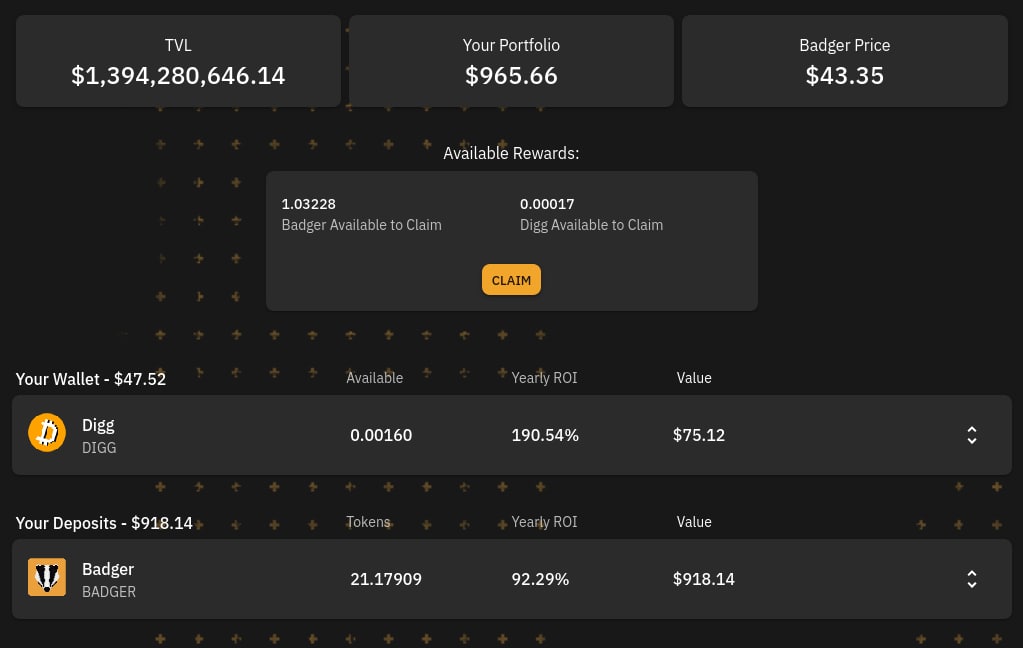Click the TVL total card
Image resolution: width=1023 pixels, height=648 pixels.
[178, 61]
